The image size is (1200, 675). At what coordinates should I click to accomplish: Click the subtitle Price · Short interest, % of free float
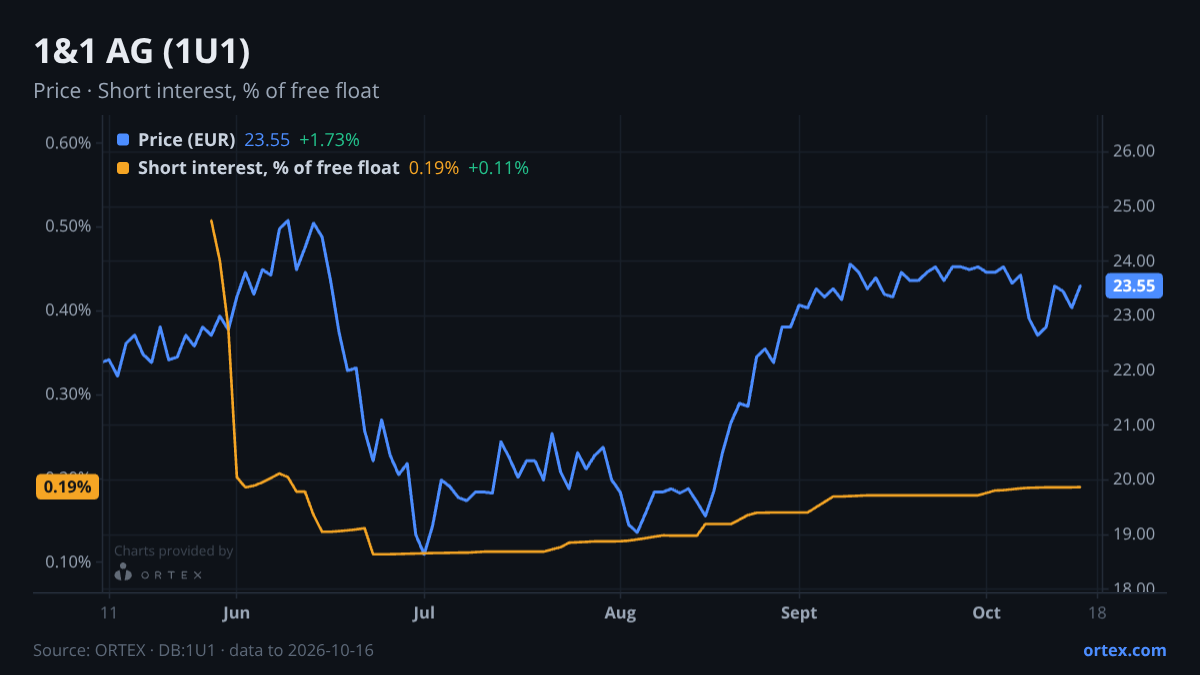pyautogui.click(x=206, y=91)
